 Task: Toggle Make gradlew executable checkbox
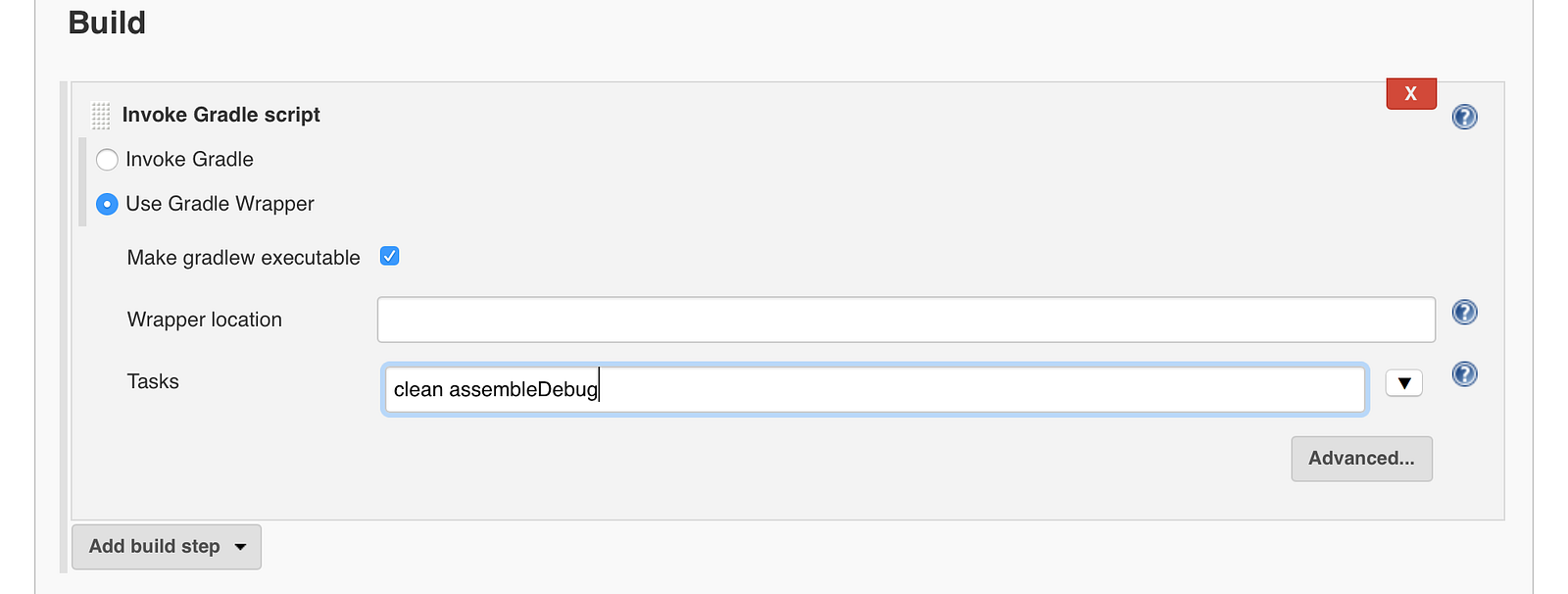[390, 257]
